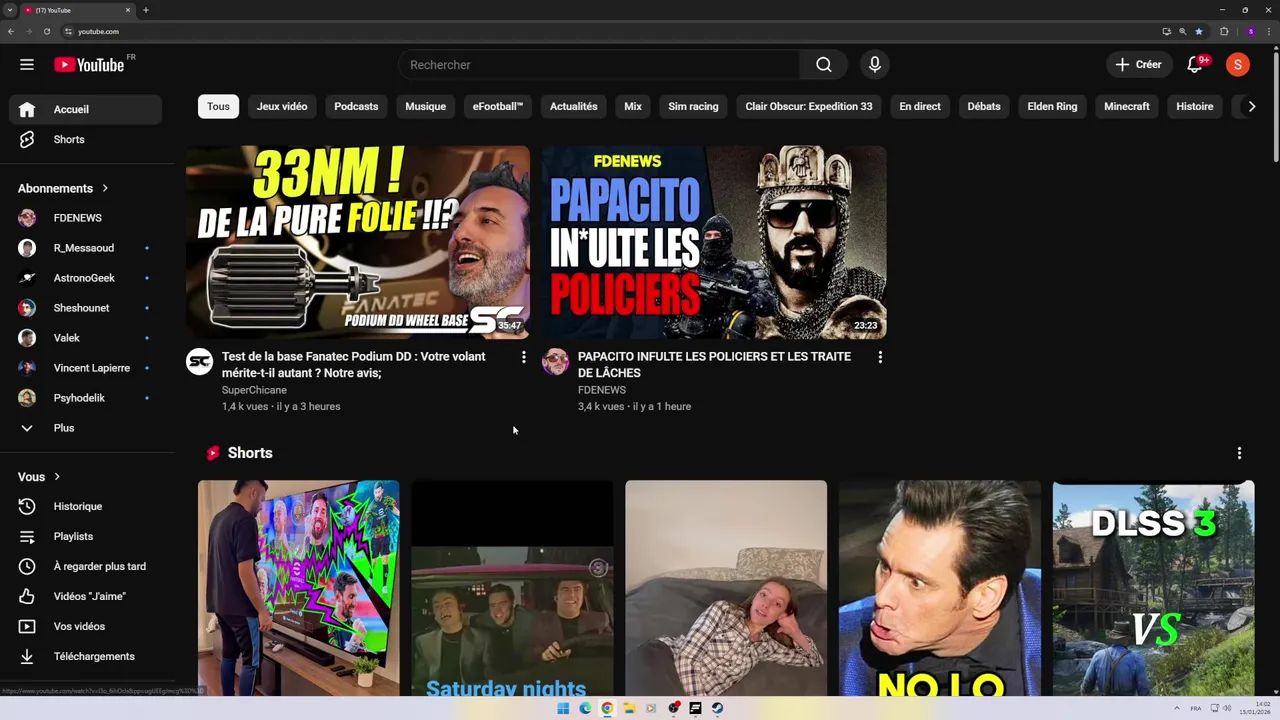Click the search magnifier button

coord(823,65)
